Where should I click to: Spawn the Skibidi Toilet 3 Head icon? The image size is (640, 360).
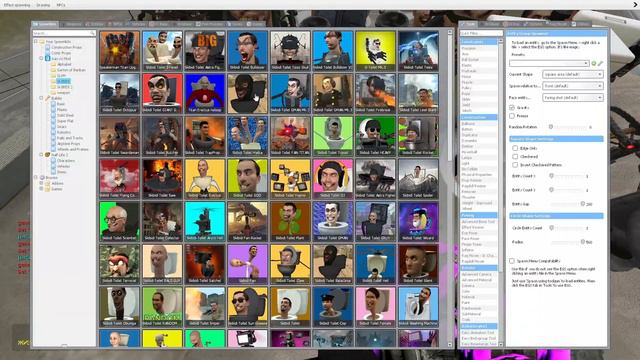pyautogui.click(x=162, y=51)
